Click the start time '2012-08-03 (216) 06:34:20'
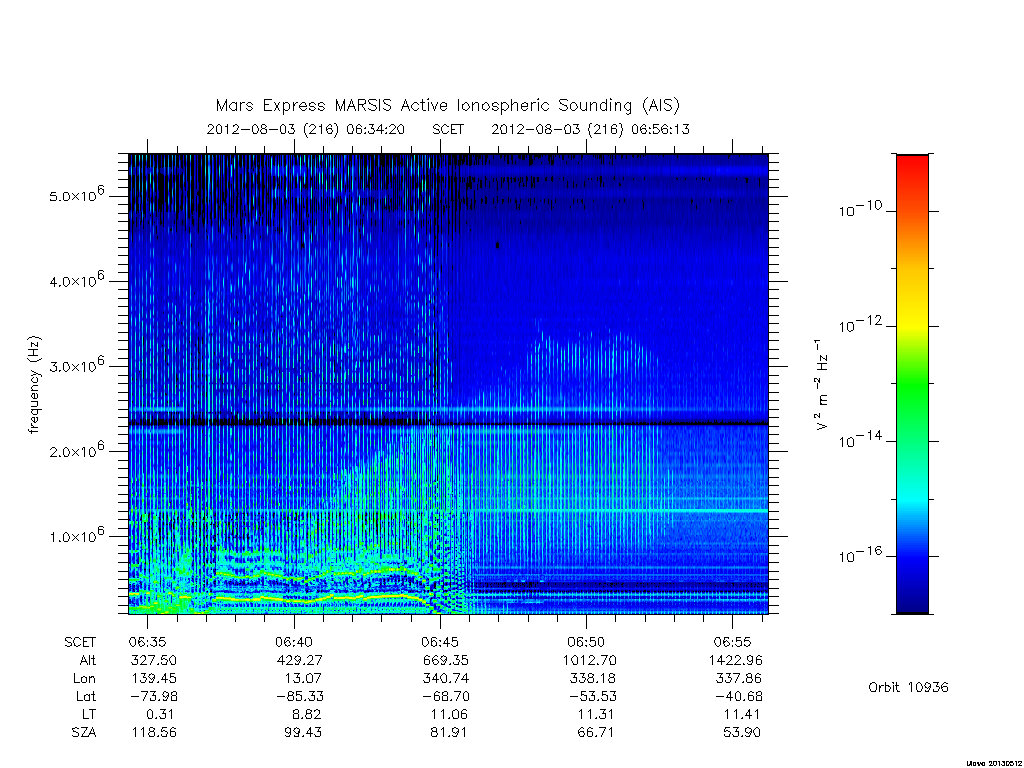Viewport: 1024px width, 768px height. coord(306,129)
